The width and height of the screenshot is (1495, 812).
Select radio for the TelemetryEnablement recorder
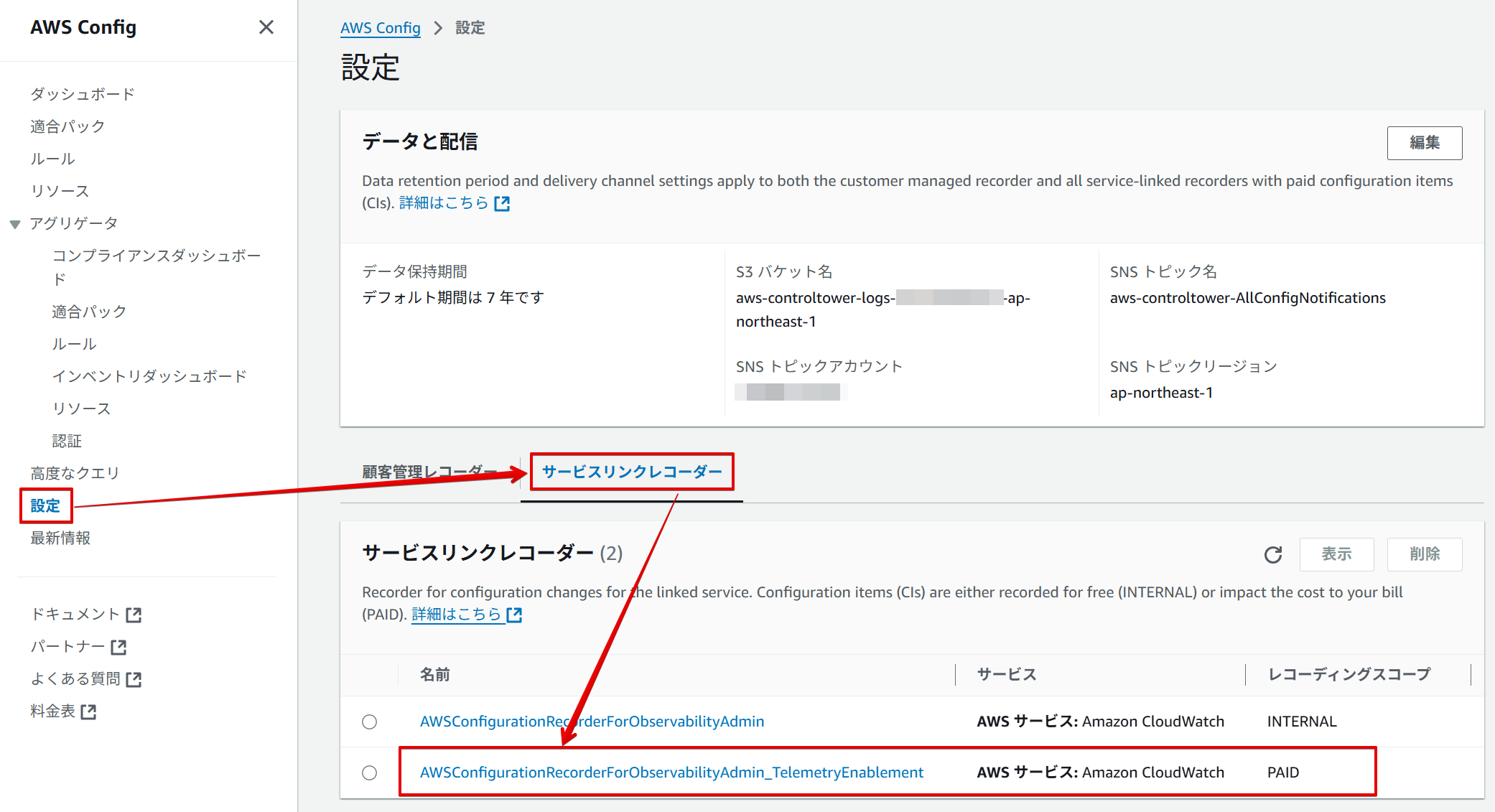click(x=369, y=773)
